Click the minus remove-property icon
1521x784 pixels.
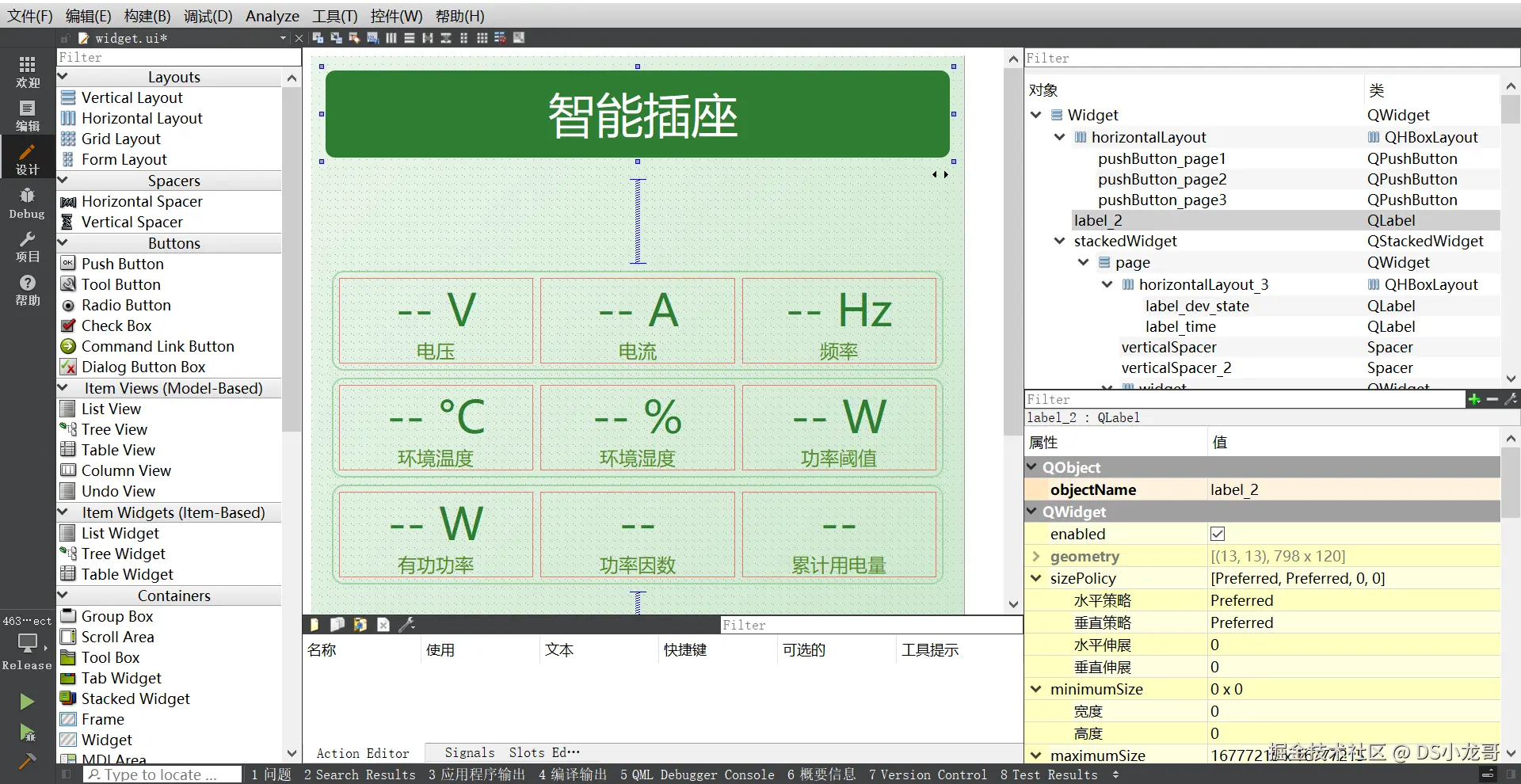coord(1492,399)
